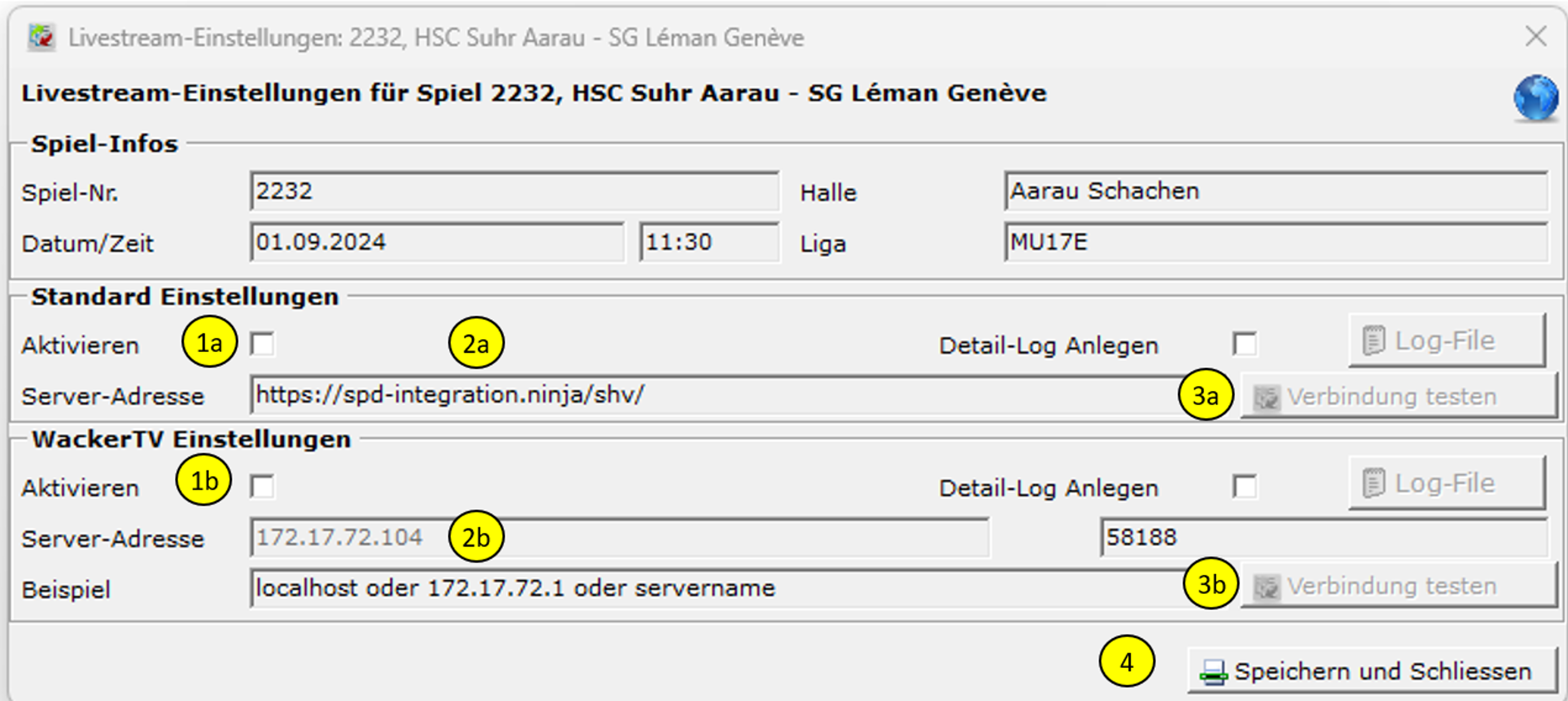Image resolution: width=1568 pixels, height=701 pixels.
Task: Click Log-File icon in WackerTV Einstellungen
Action: tap(1373, 484)
